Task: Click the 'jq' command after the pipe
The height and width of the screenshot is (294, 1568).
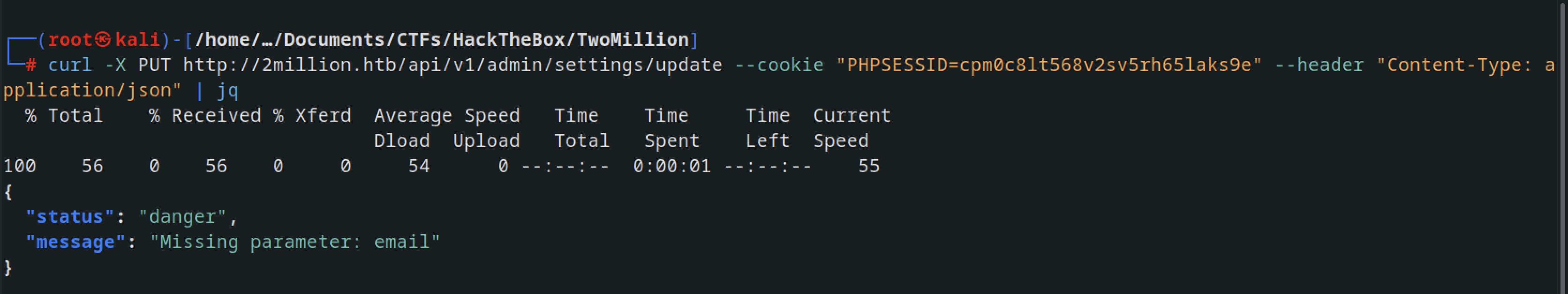Action: coord(228,90)
